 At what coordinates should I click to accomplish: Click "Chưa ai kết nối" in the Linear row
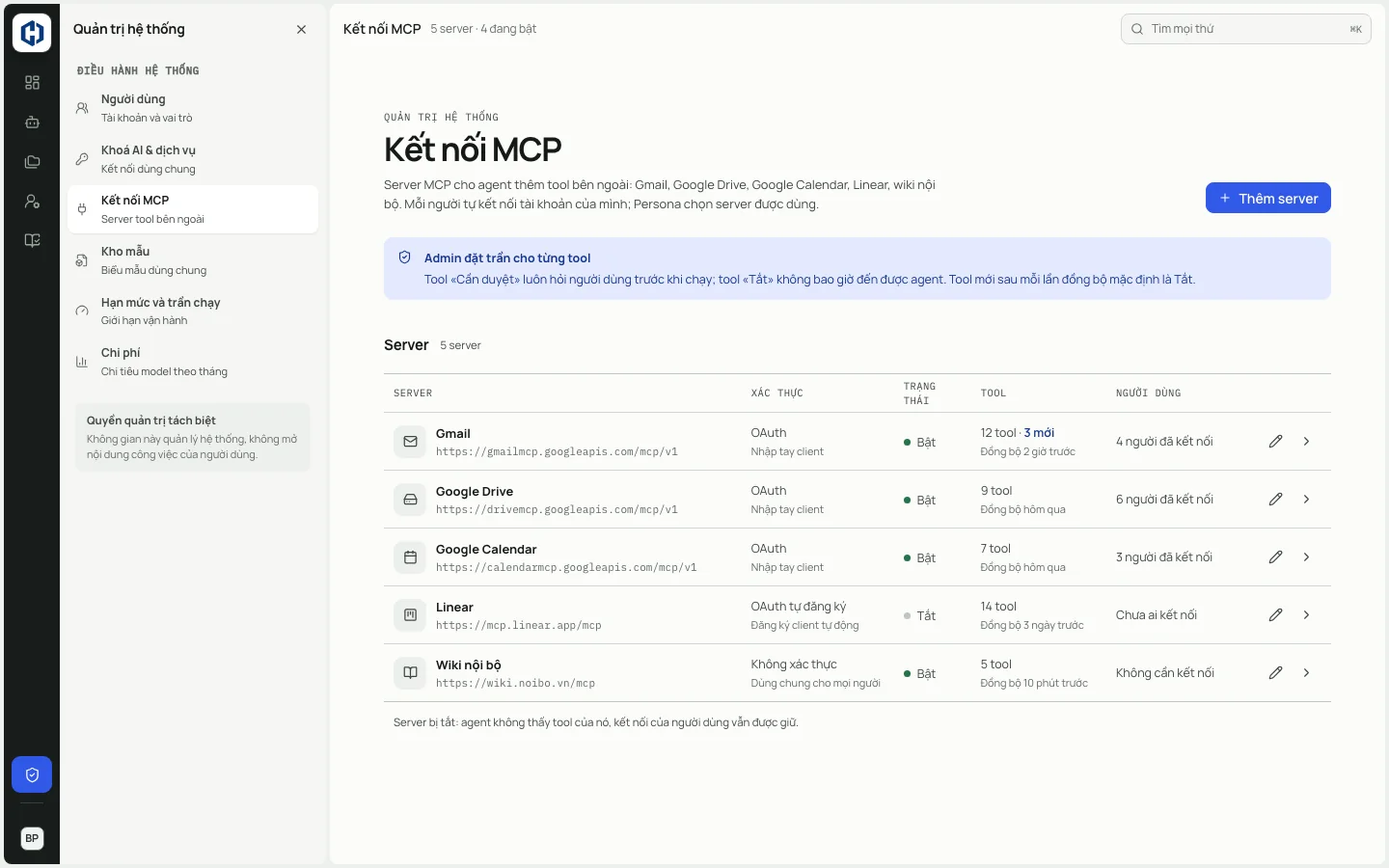[1157, 615]
